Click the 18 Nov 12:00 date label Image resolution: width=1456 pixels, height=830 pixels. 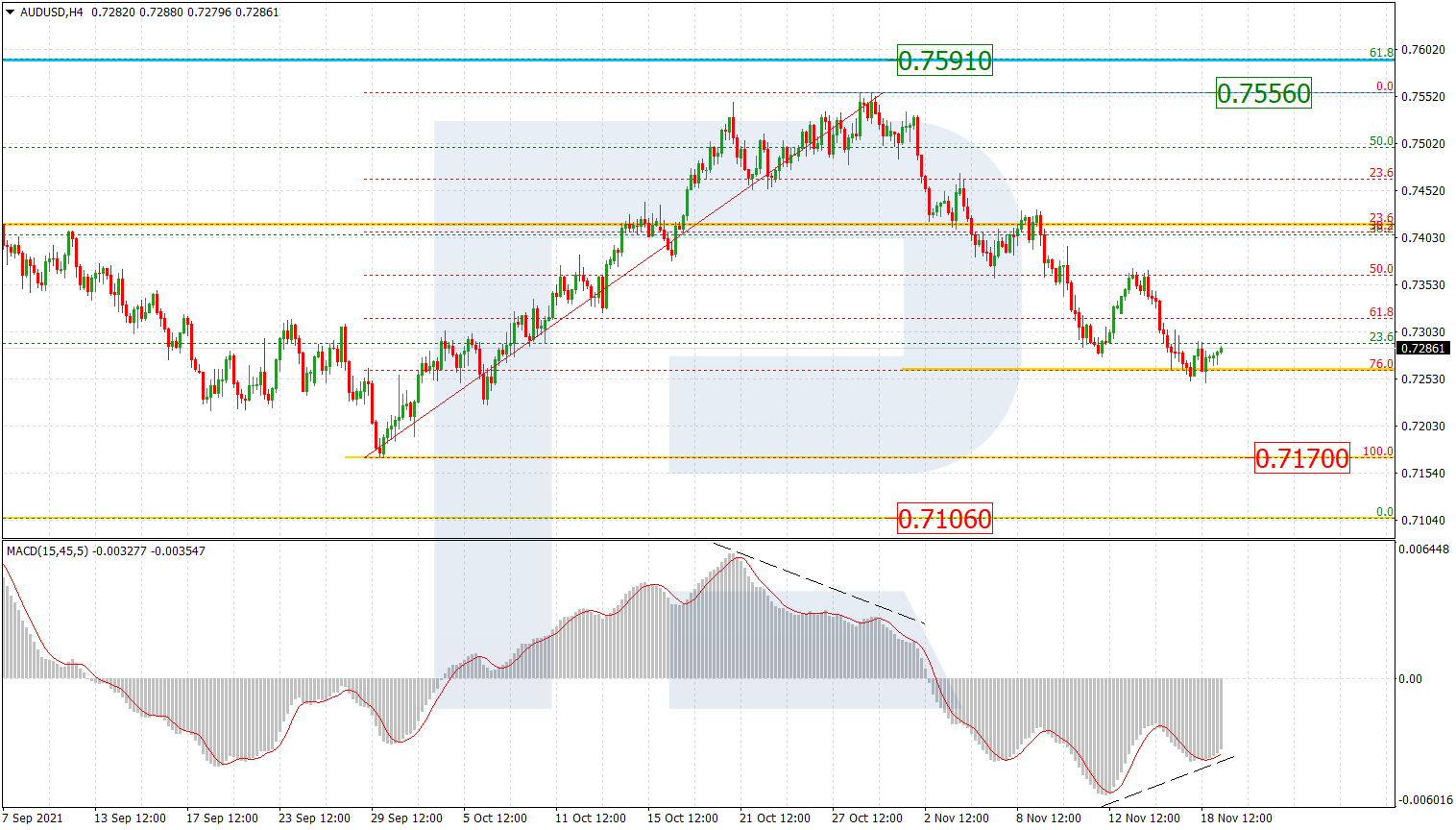click(1236, 818)
